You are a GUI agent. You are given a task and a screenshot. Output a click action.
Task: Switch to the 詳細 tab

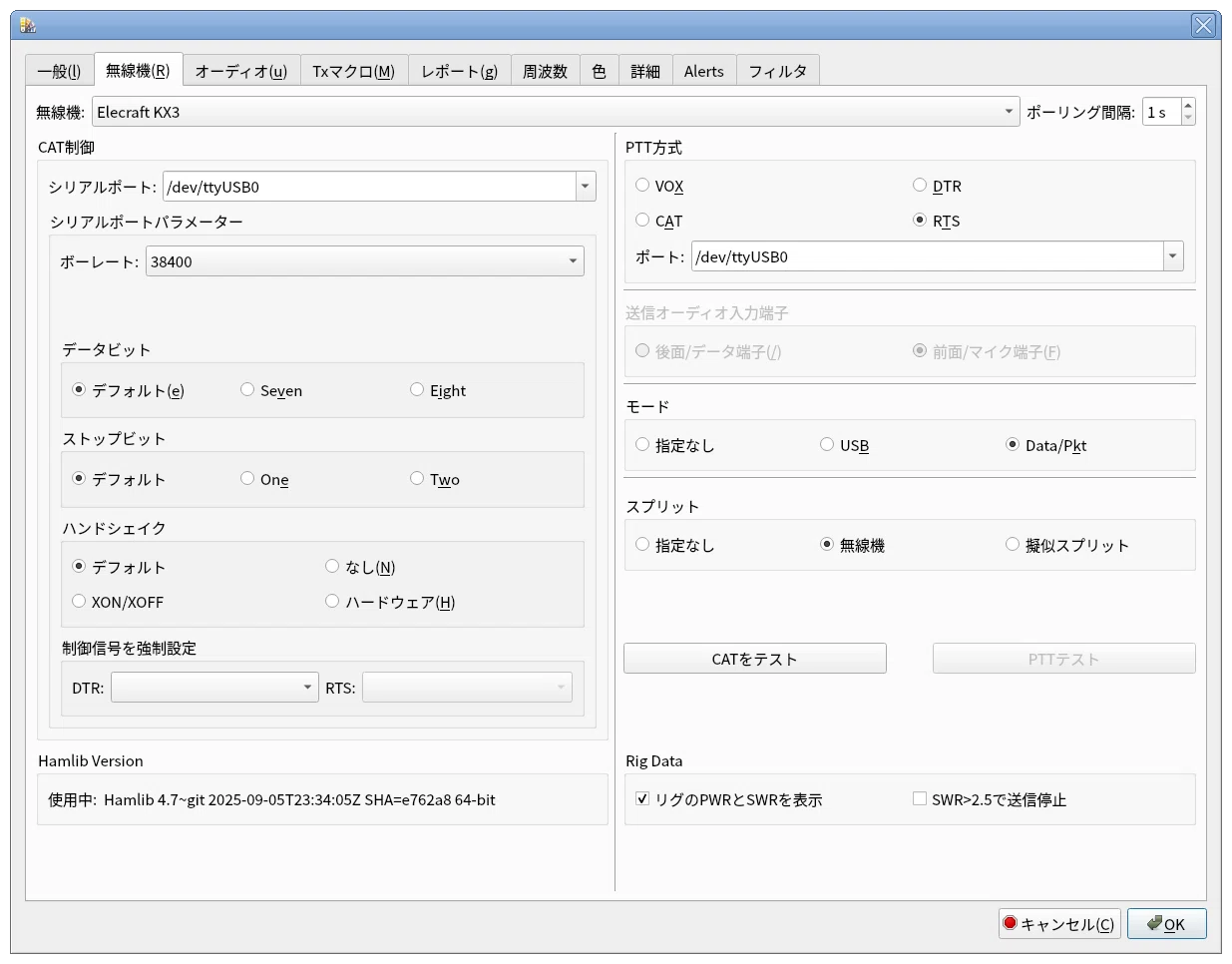pos(645,71)
